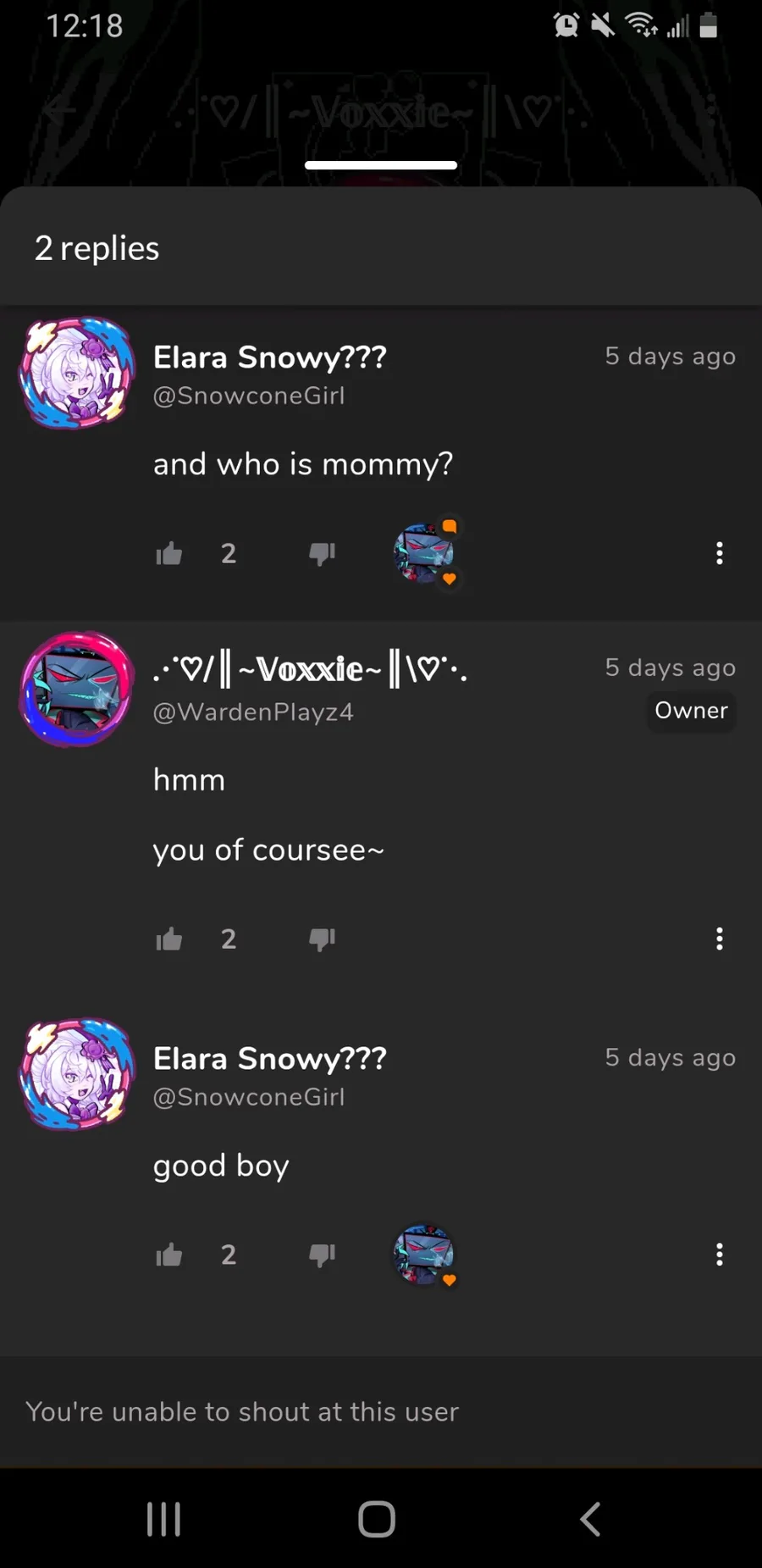Like the "good boy" reply
Screen dimensions: 762x1568
click(x=169, y=1255)
